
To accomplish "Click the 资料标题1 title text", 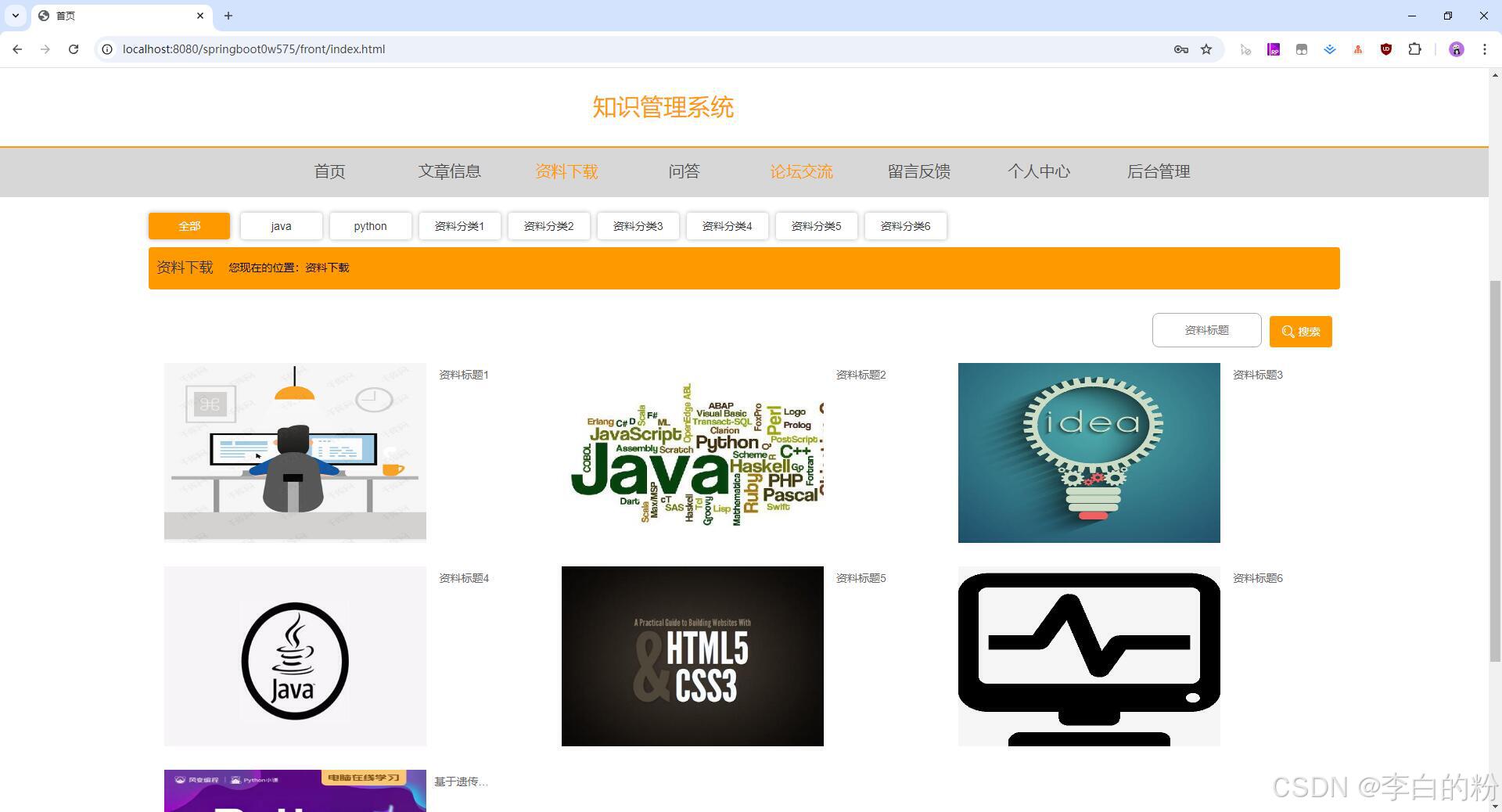I will (463, 375).
